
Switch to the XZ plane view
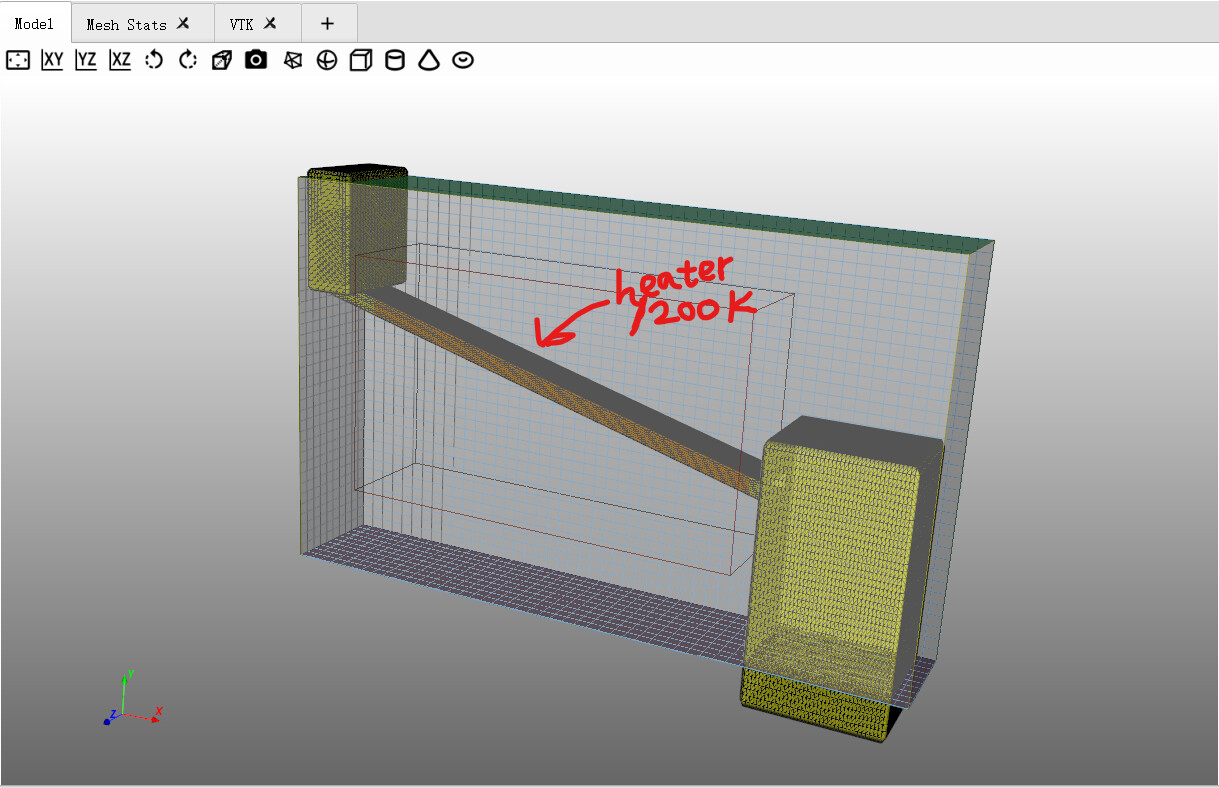click(120, 61)
